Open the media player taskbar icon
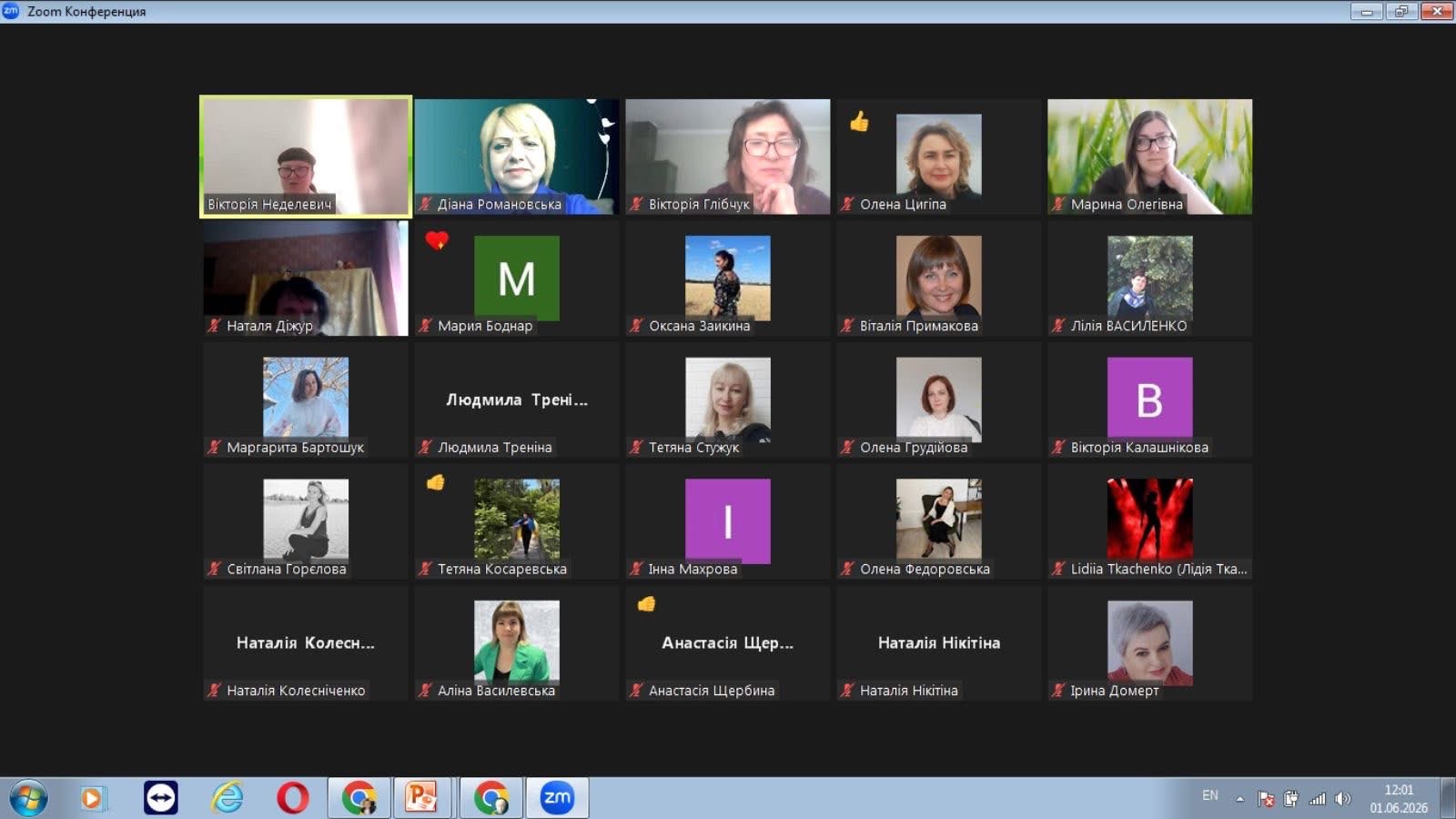Viewport: 1456px width, 819px height. pos(93,798)
